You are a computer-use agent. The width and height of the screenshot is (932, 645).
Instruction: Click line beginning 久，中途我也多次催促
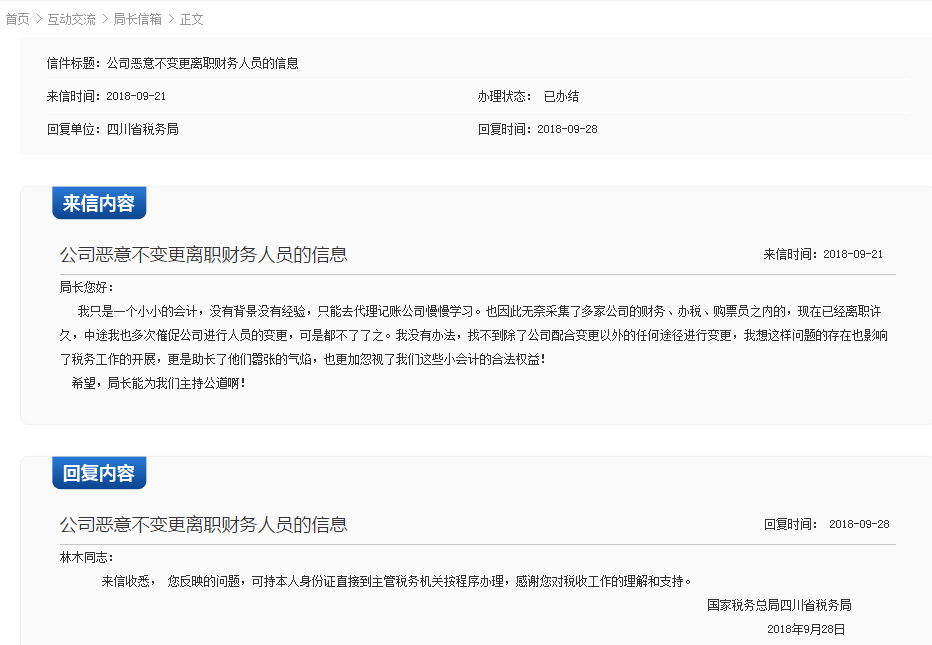(x=474, y=335)
